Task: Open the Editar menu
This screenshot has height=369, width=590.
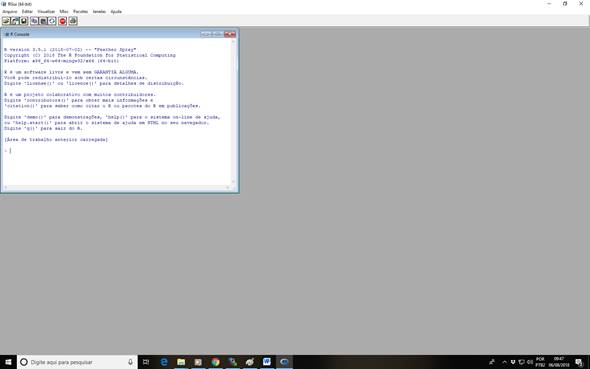Action: (x=27, y=12)
